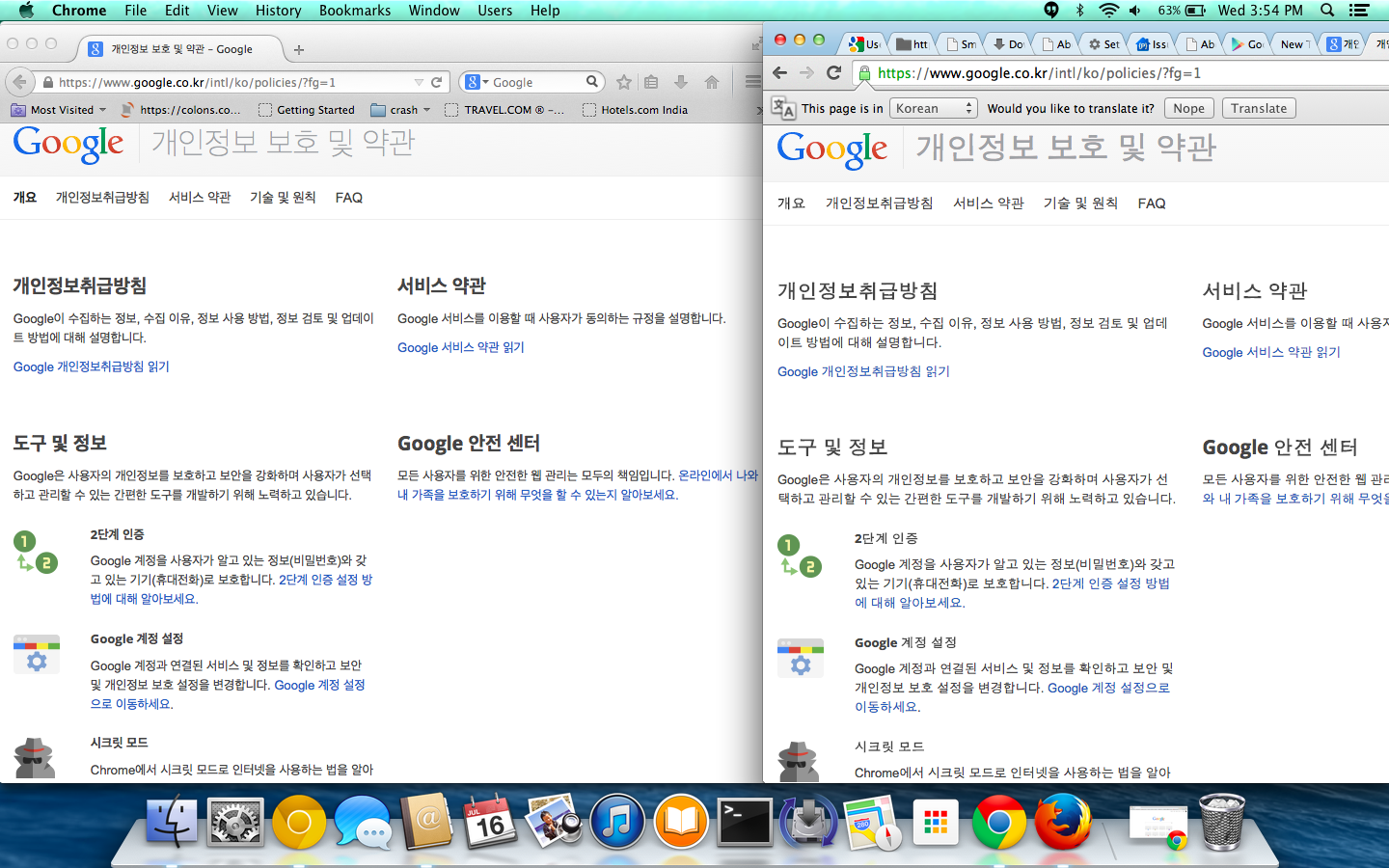
Task: Follow Google 서비스 약관 읽기 link in Chrome
Action: pyautogui.click(x=1271, y=352)
